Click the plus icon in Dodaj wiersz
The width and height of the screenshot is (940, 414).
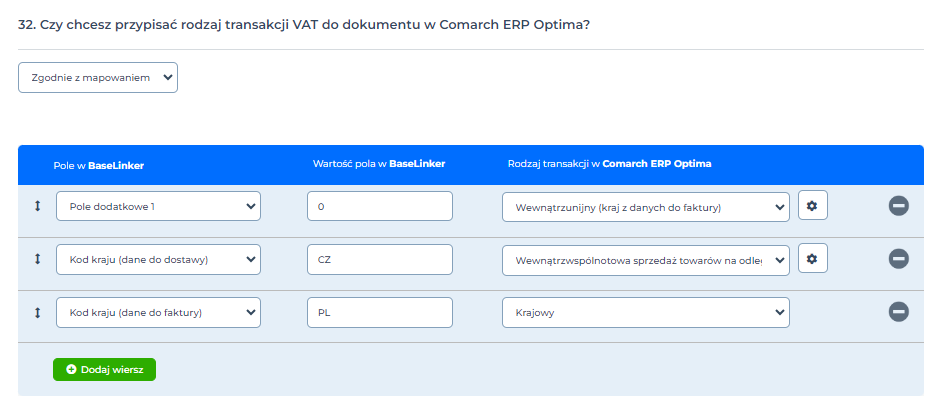71,370
